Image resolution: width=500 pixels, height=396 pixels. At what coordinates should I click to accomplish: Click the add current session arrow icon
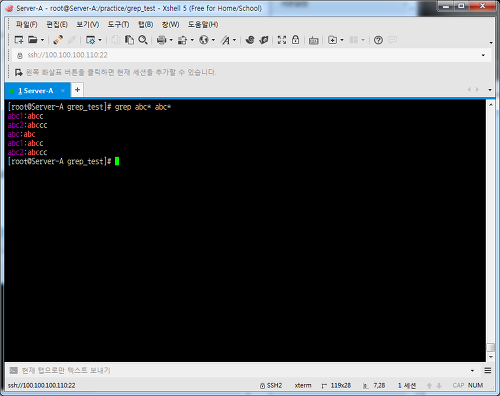point(19,72)
